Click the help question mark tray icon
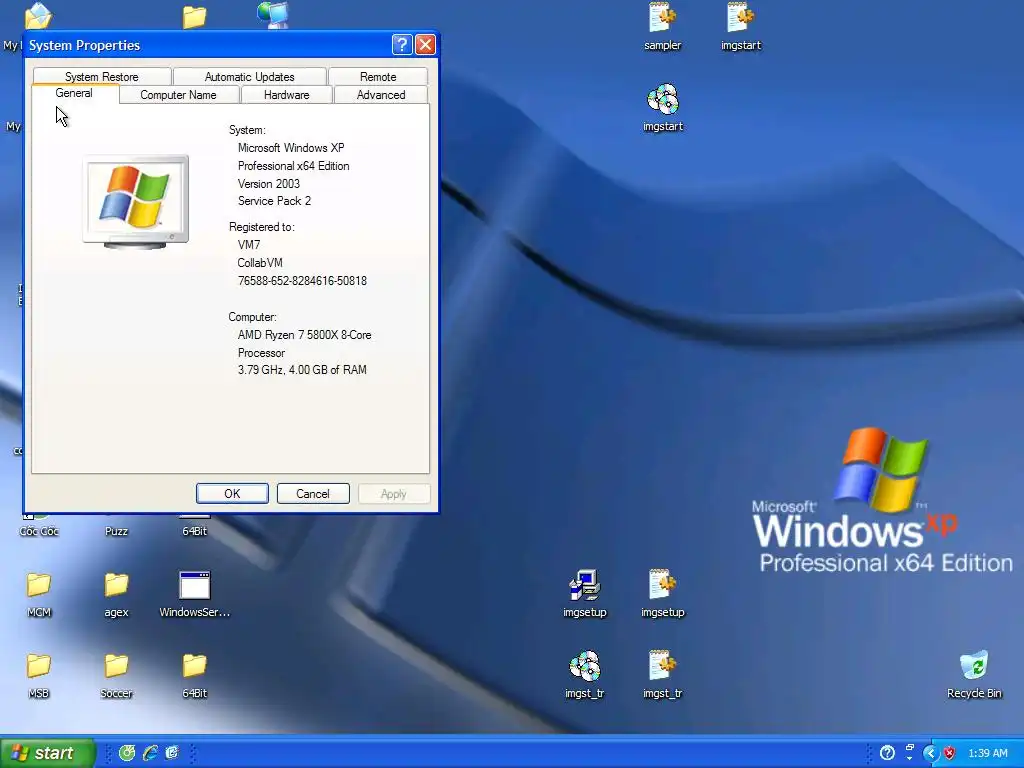 887,753
